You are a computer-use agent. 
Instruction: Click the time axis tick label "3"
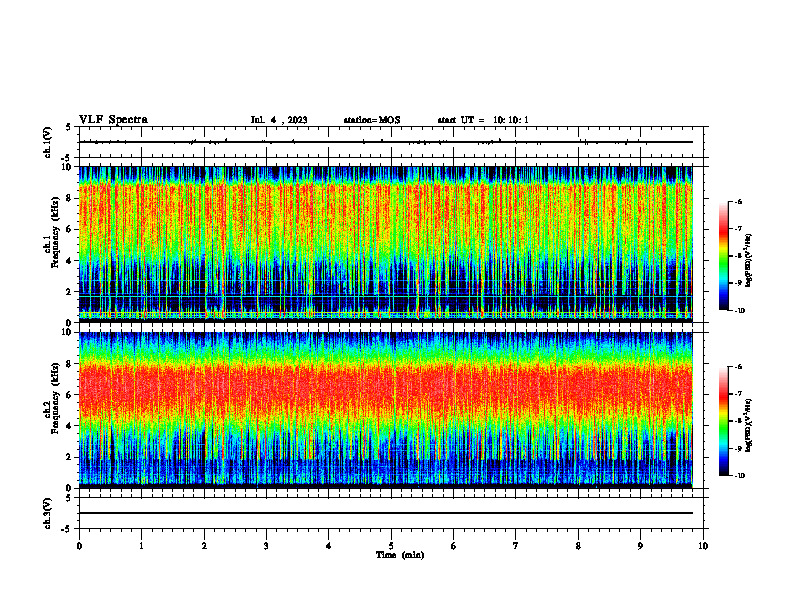coord(266,546)
